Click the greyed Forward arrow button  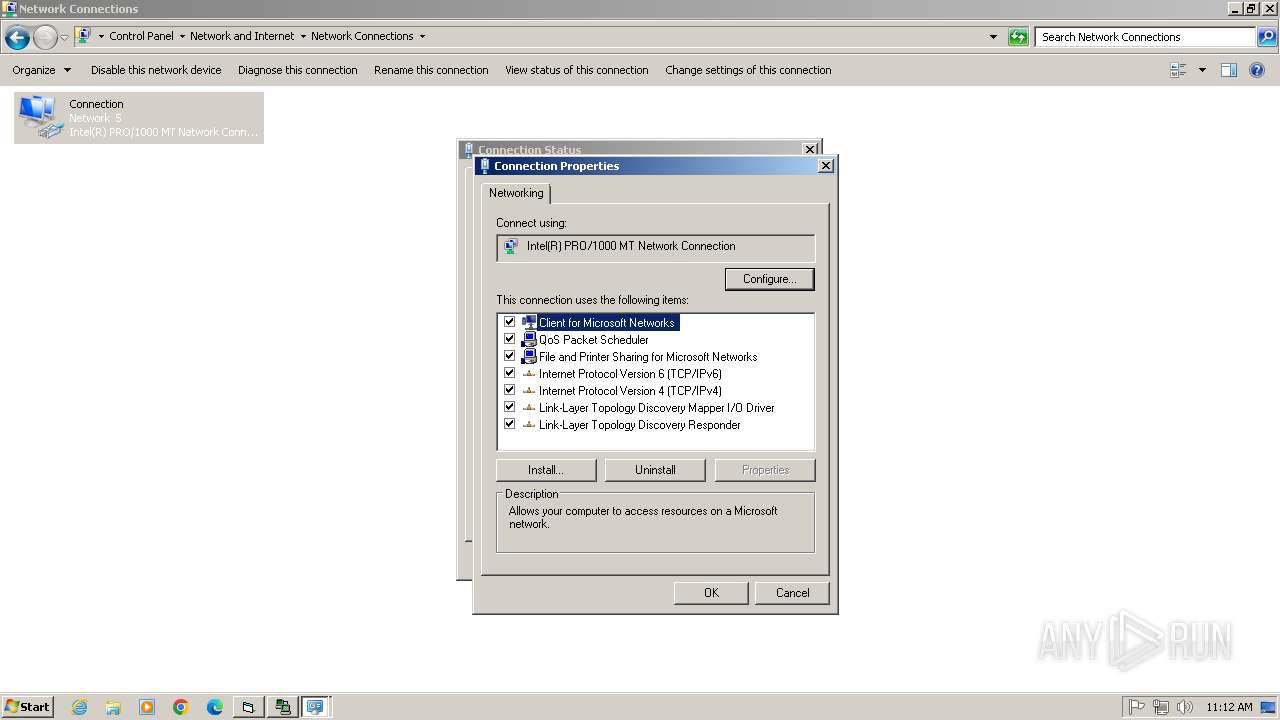tap(45, 38)
